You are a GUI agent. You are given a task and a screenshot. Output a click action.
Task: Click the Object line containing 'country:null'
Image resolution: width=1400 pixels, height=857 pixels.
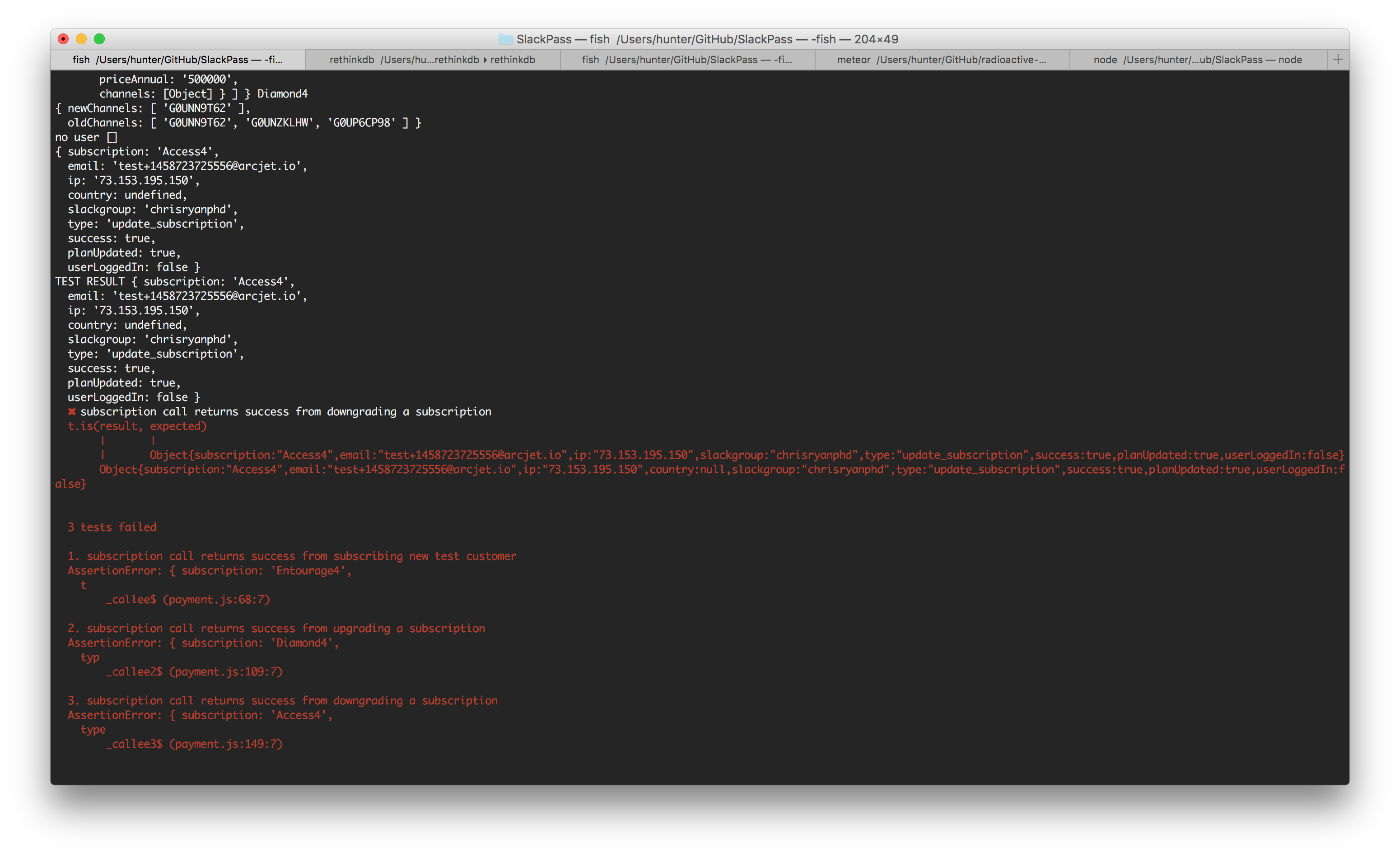[700, 476]
